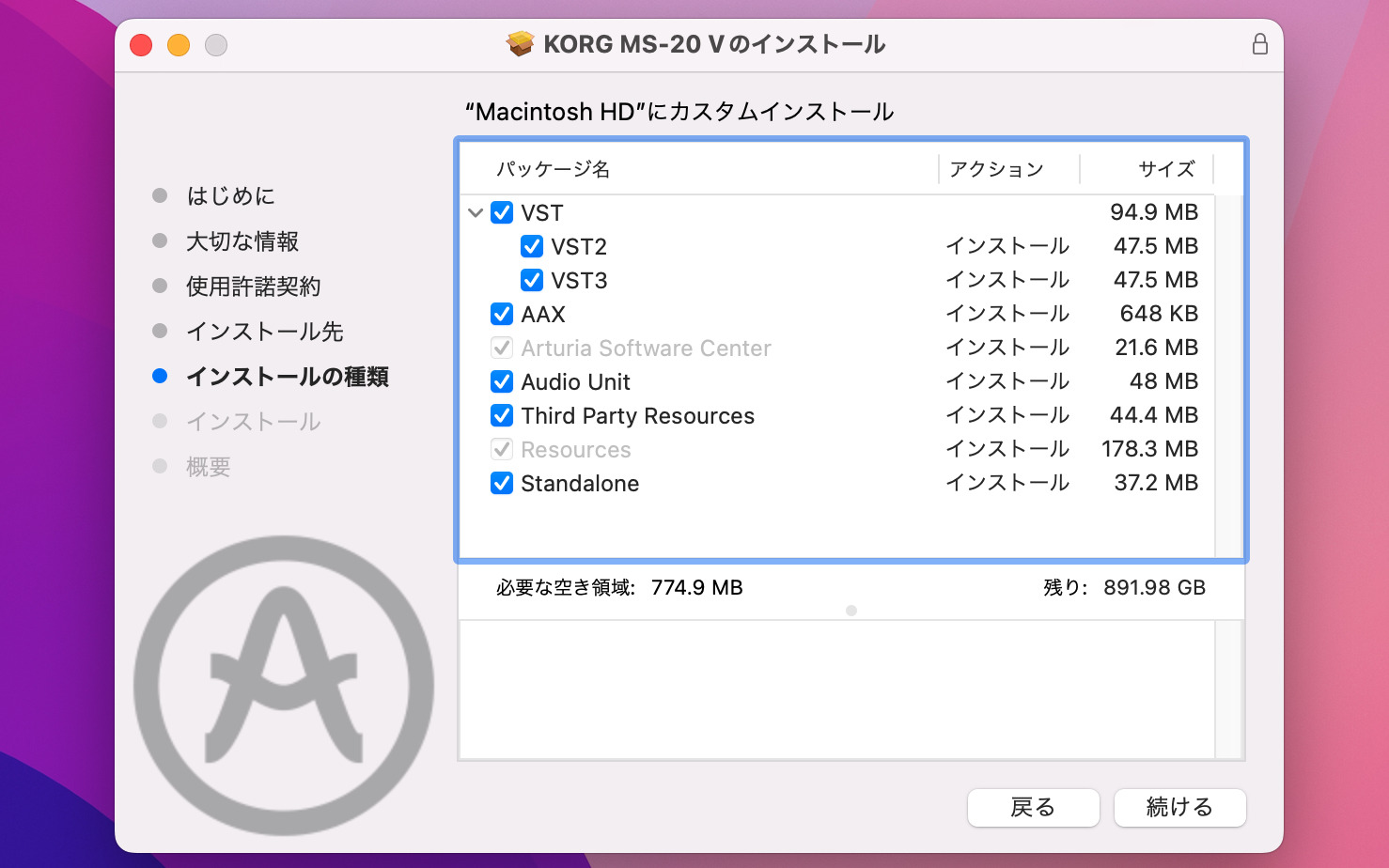Click the 続ける (Continue) button
Image resolution: width=1389 pixels, height=868 pixels.
pyautogui.click(x=1180, y=807)
